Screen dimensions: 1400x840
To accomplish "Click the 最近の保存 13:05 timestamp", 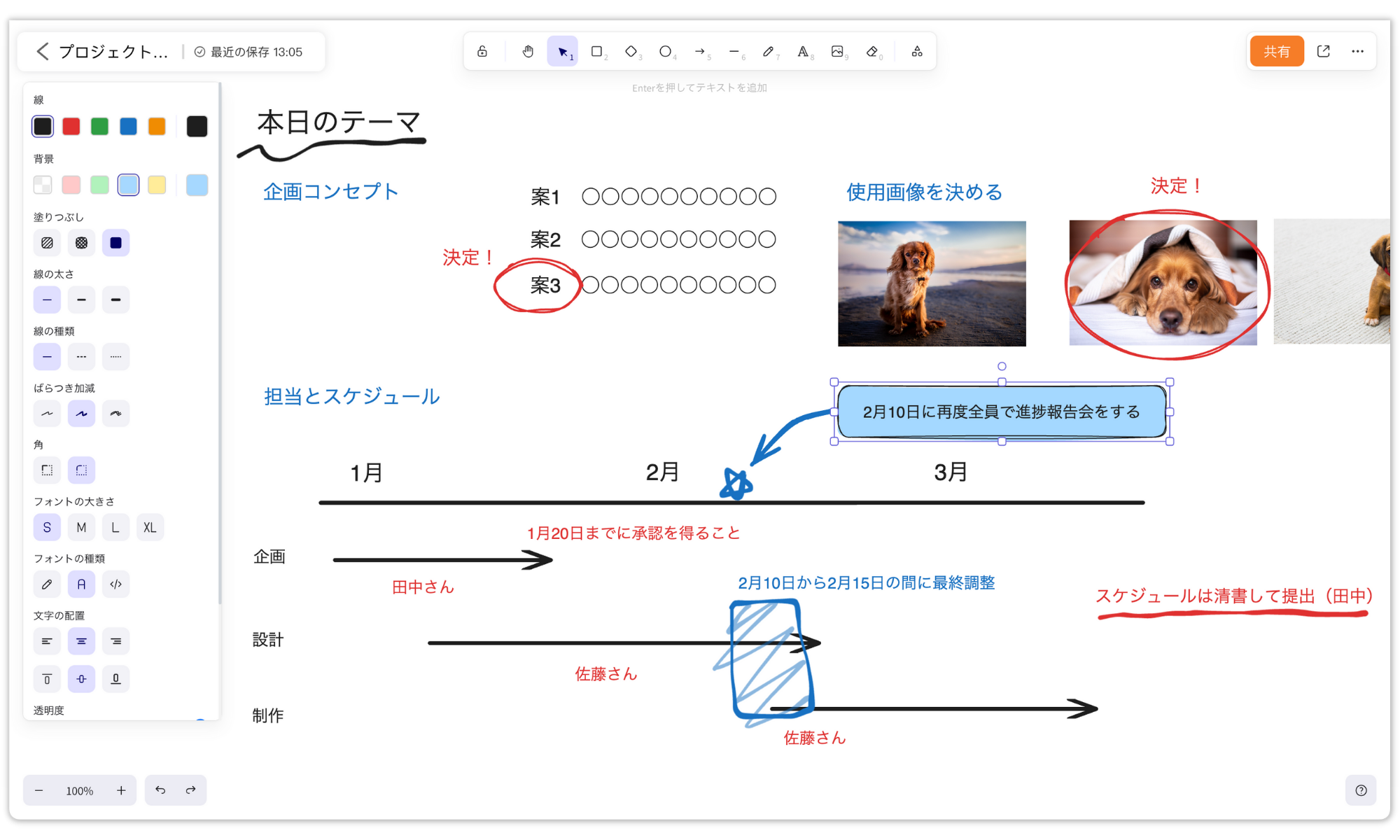I will point(252,51).
